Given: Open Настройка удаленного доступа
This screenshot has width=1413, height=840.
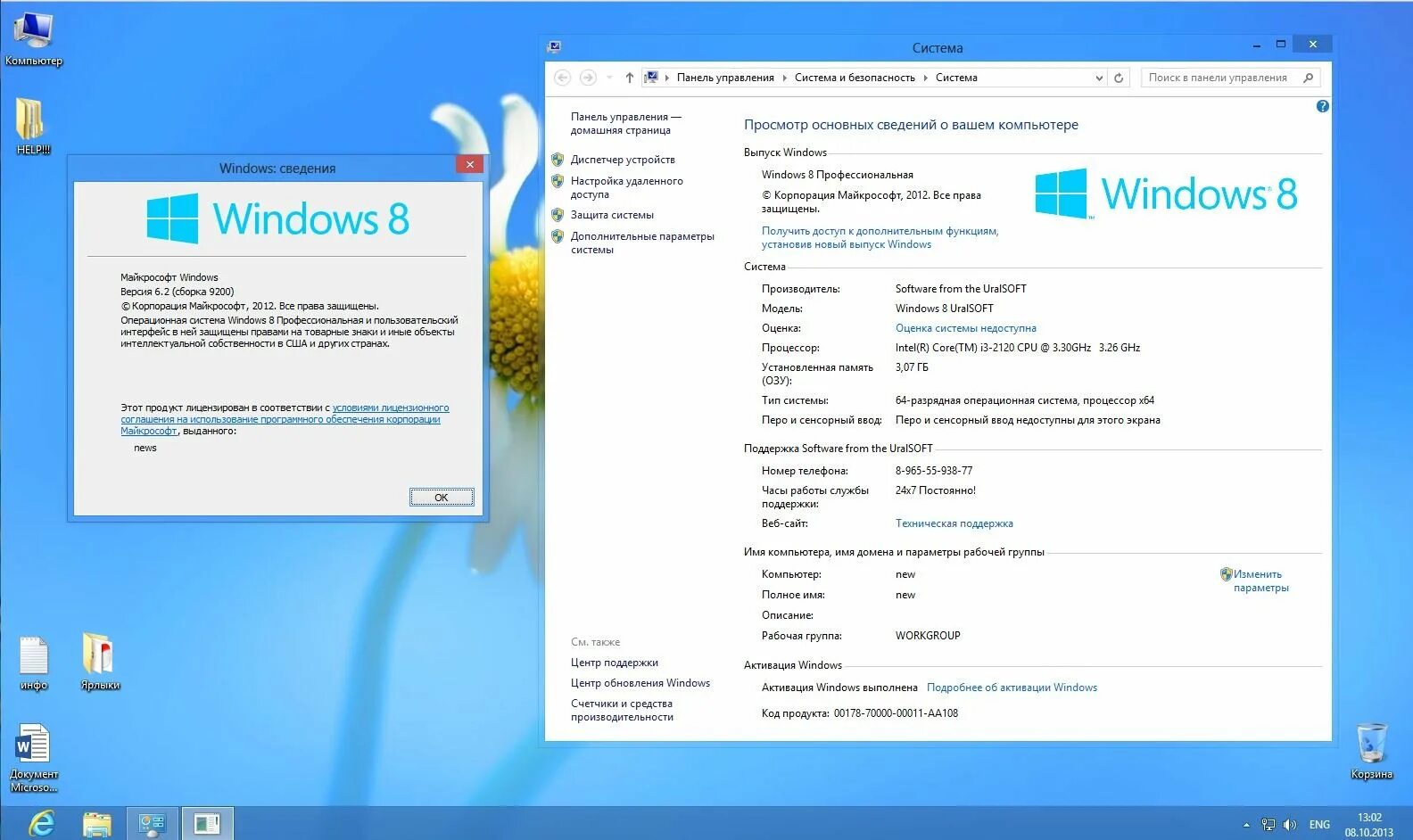Looking at the screenshot, I should pos(626,187).
